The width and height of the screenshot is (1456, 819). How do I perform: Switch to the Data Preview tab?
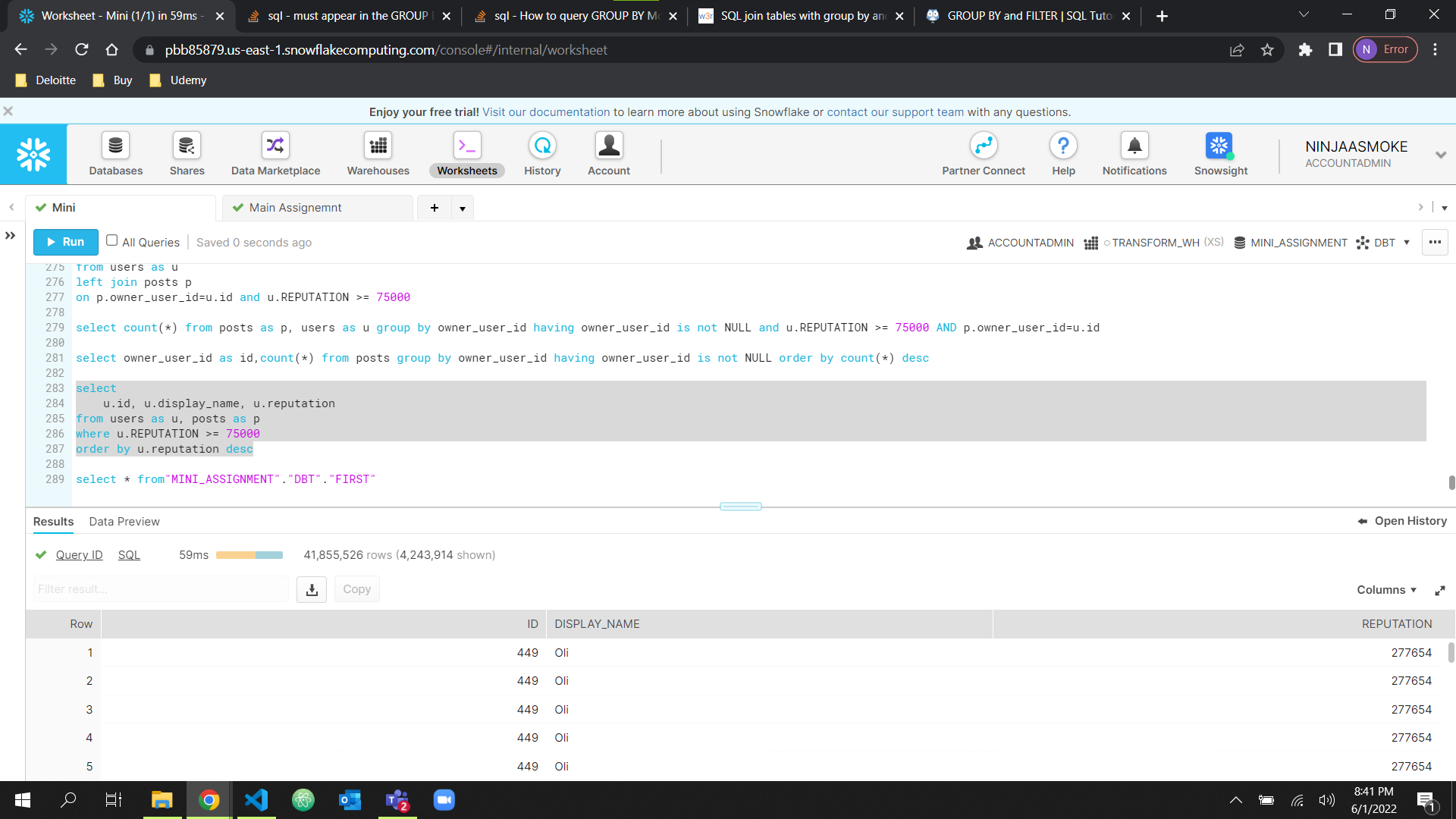pos(124,521)
